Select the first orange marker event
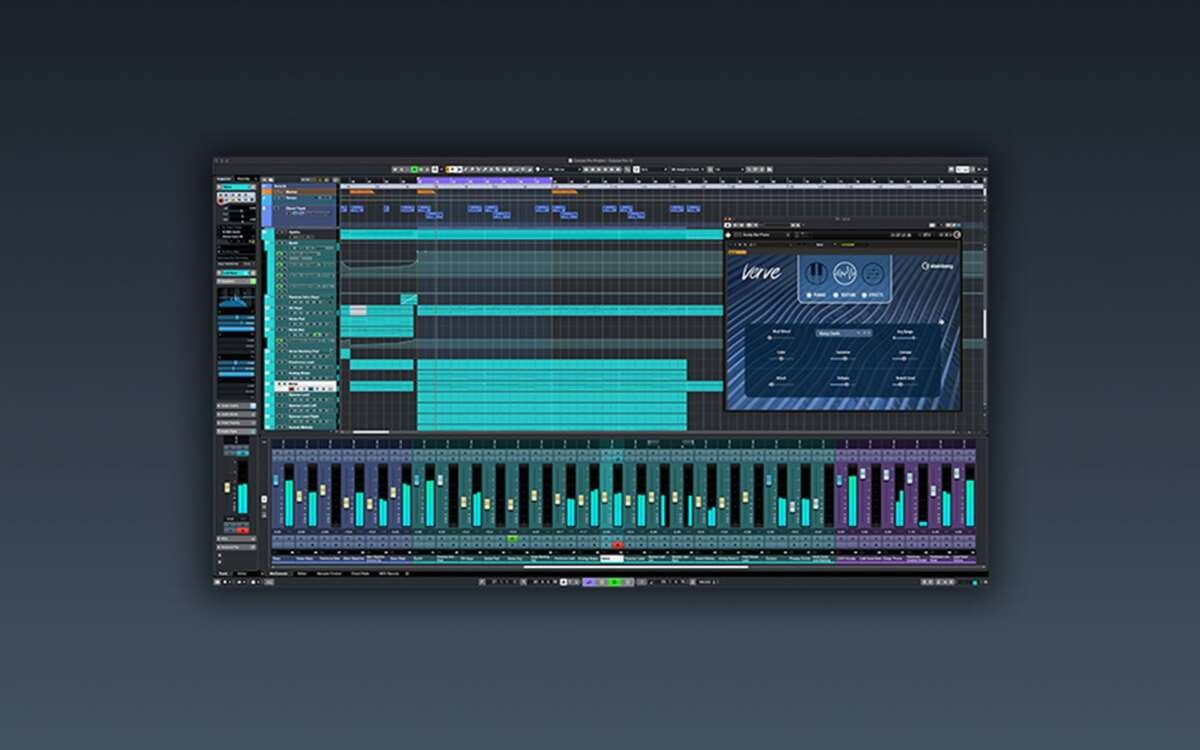The height and width of the screenshot is (750, 1200). click(363, 191)
